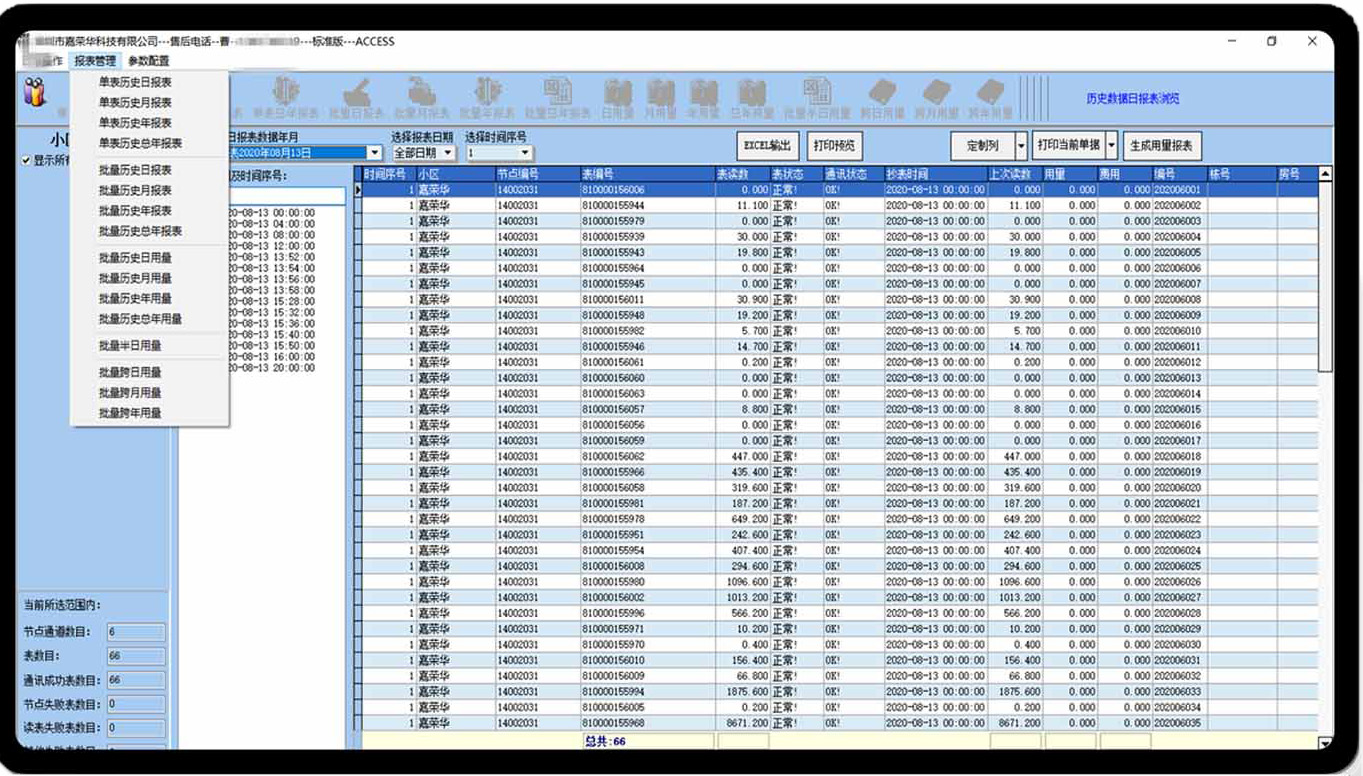Click the 生成用量报表 button

tap(1161, 146)
